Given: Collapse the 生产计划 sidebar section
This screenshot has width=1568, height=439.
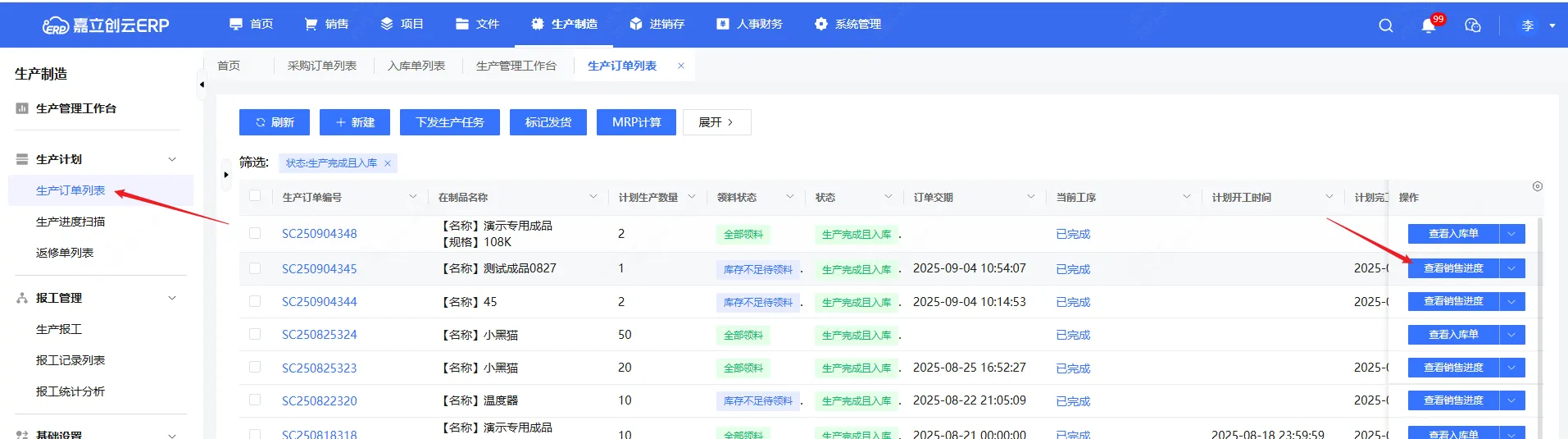Looking at the screenshot, I should (172, 159).
